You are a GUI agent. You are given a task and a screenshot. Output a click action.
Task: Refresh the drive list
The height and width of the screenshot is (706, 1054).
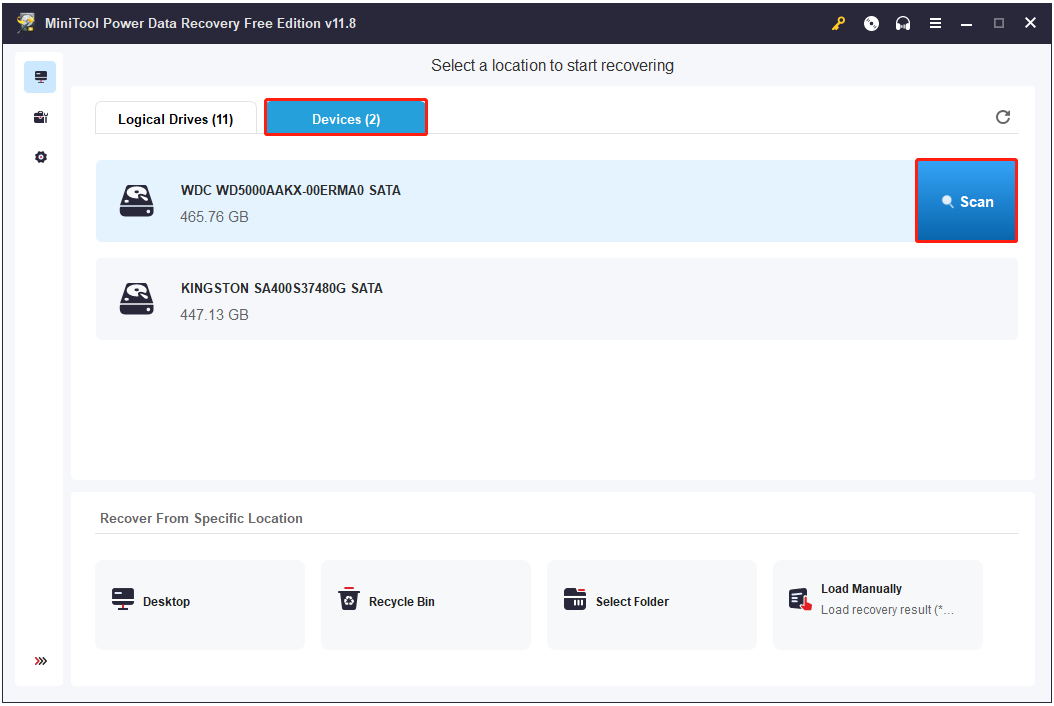pos(1003,117)
